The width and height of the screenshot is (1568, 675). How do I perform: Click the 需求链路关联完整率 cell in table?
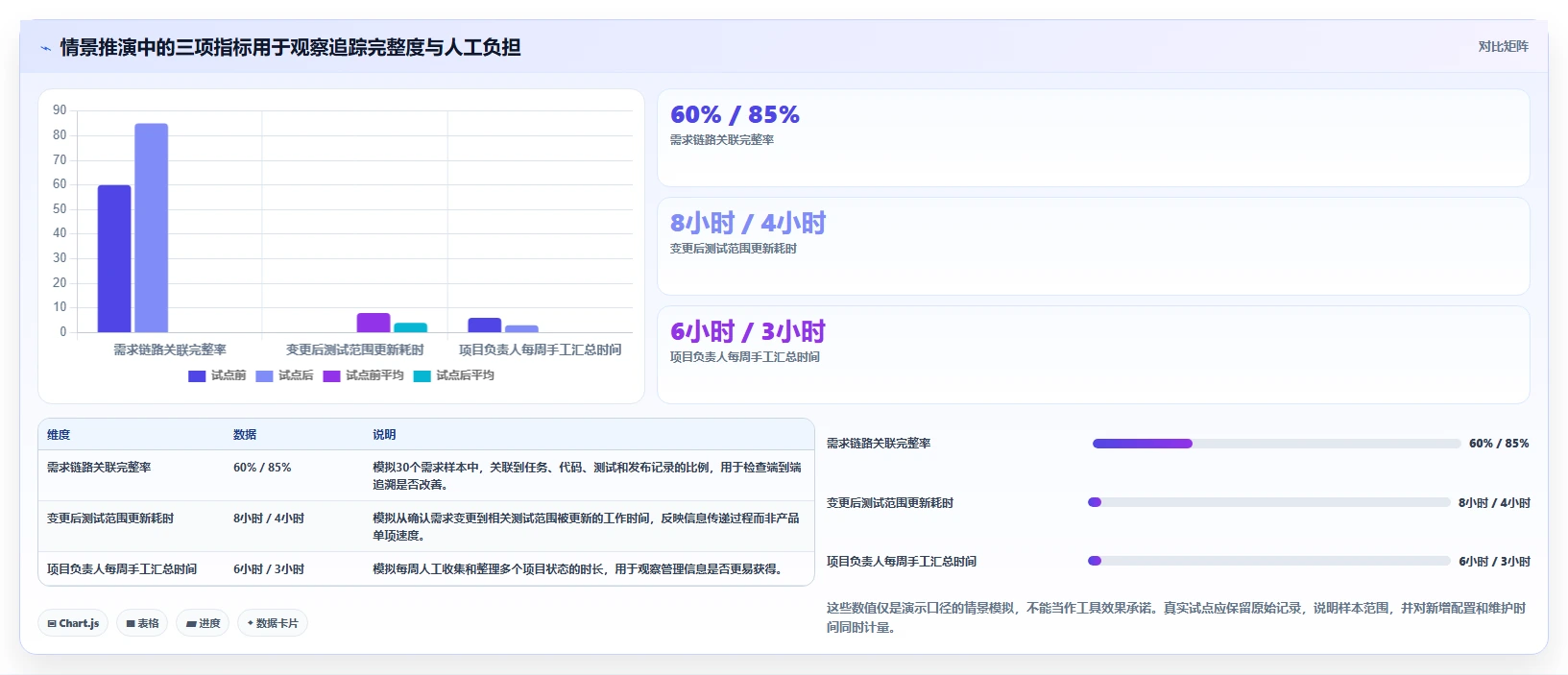pyautogui.click(x=99, y=468)
